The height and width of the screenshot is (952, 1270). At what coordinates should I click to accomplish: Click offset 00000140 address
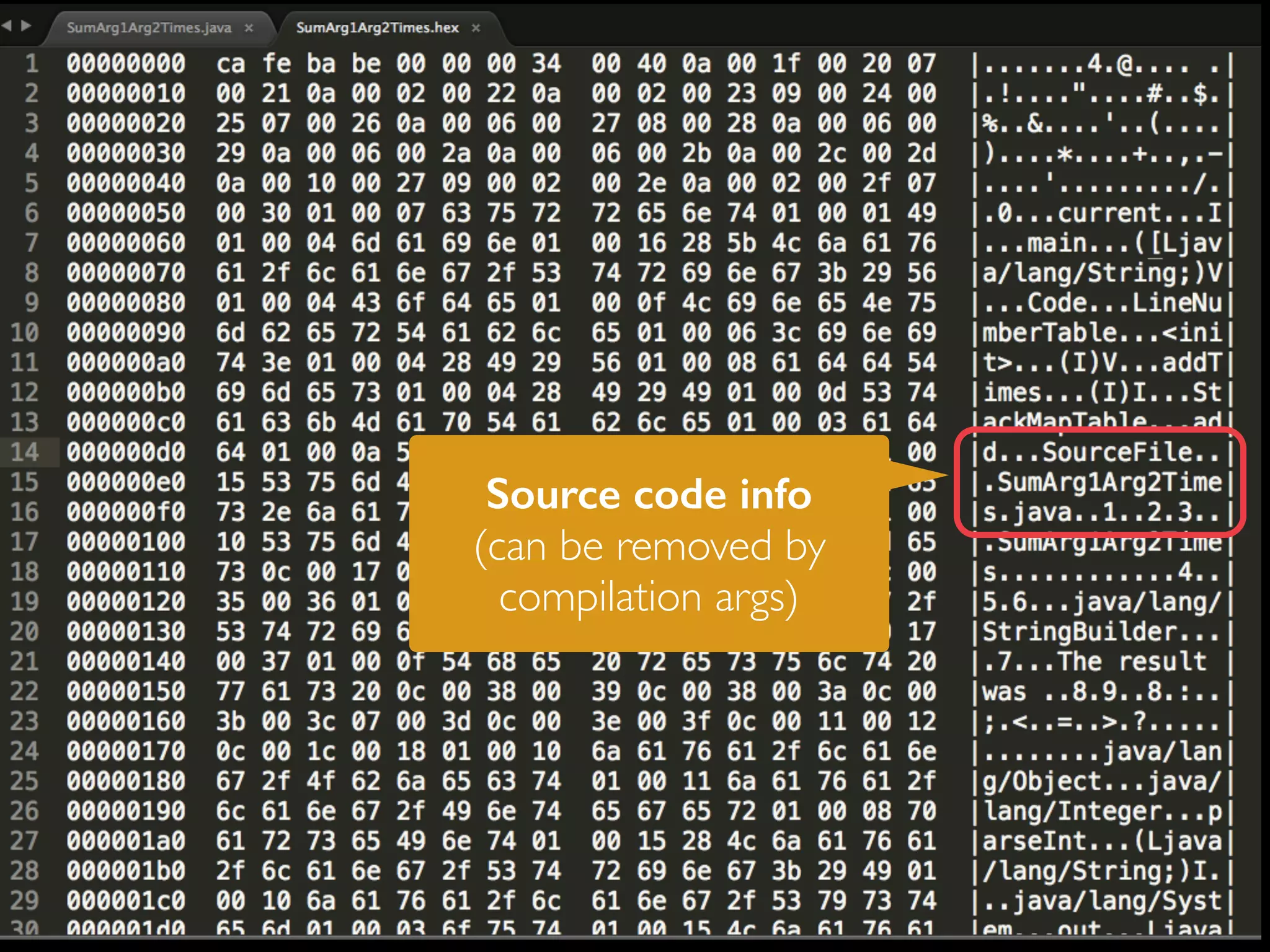[x=126, y=661]
